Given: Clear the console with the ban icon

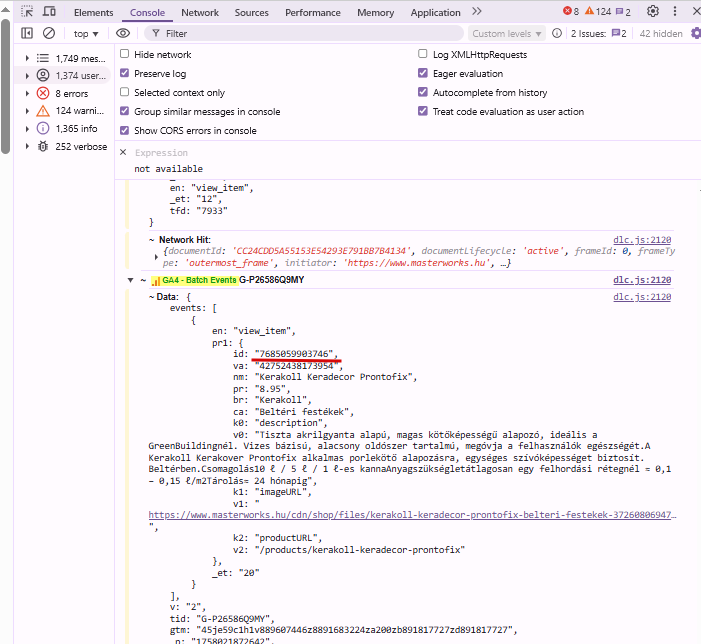Looking at the screenshot, I should (x=49, y=33).
